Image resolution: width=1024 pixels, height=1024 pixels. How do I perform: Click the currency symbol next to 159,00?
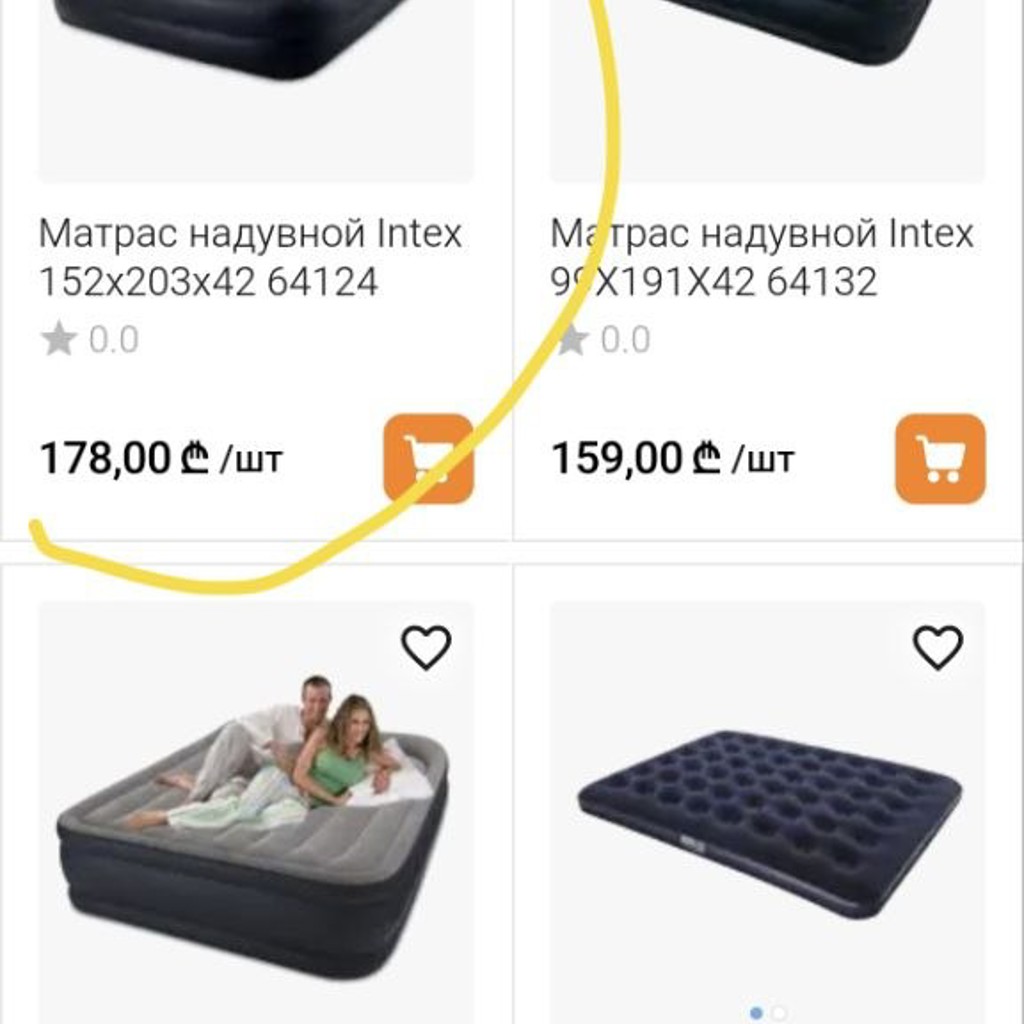click(x=706, y=458)
